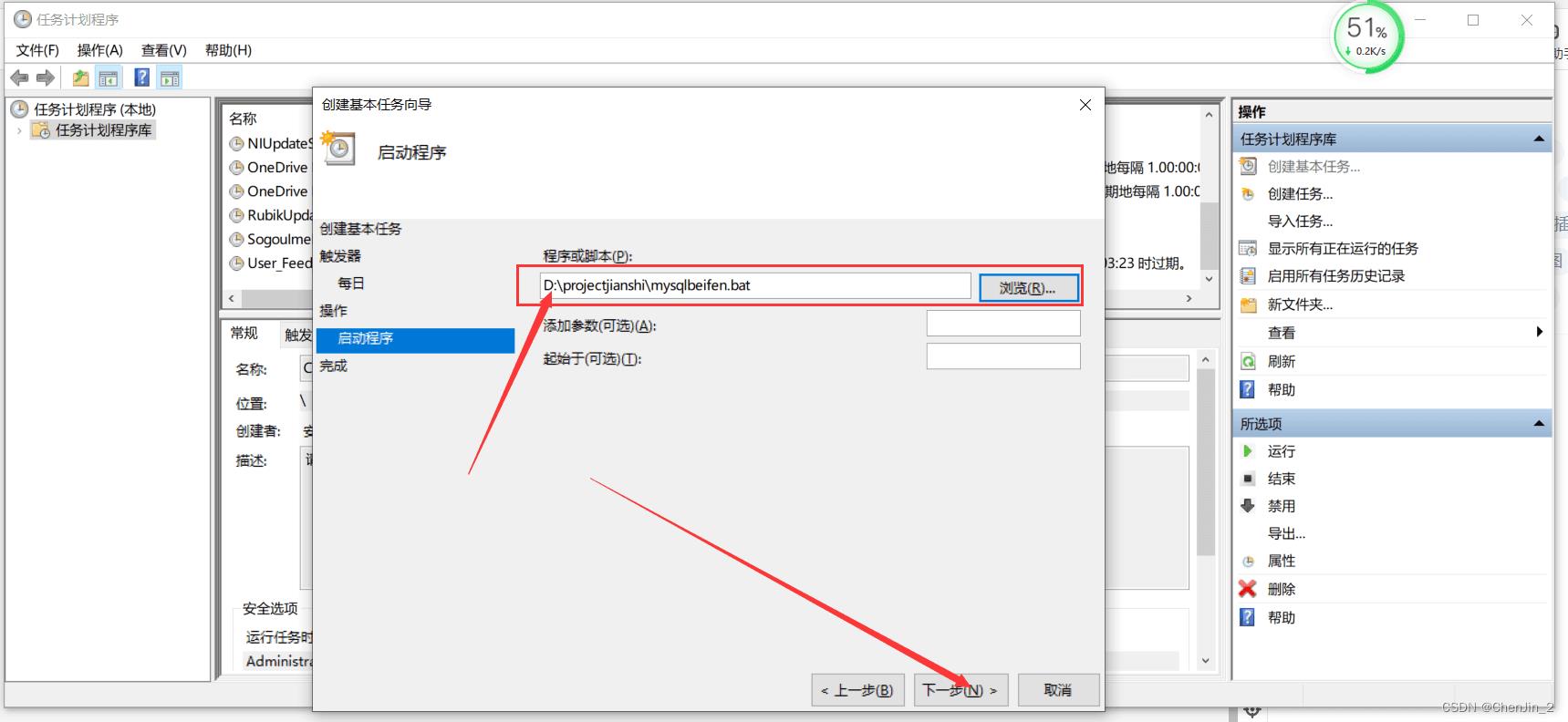
Task: Click the 每日 wizard step
Action: pyautogui.click(x=351, y=284)
